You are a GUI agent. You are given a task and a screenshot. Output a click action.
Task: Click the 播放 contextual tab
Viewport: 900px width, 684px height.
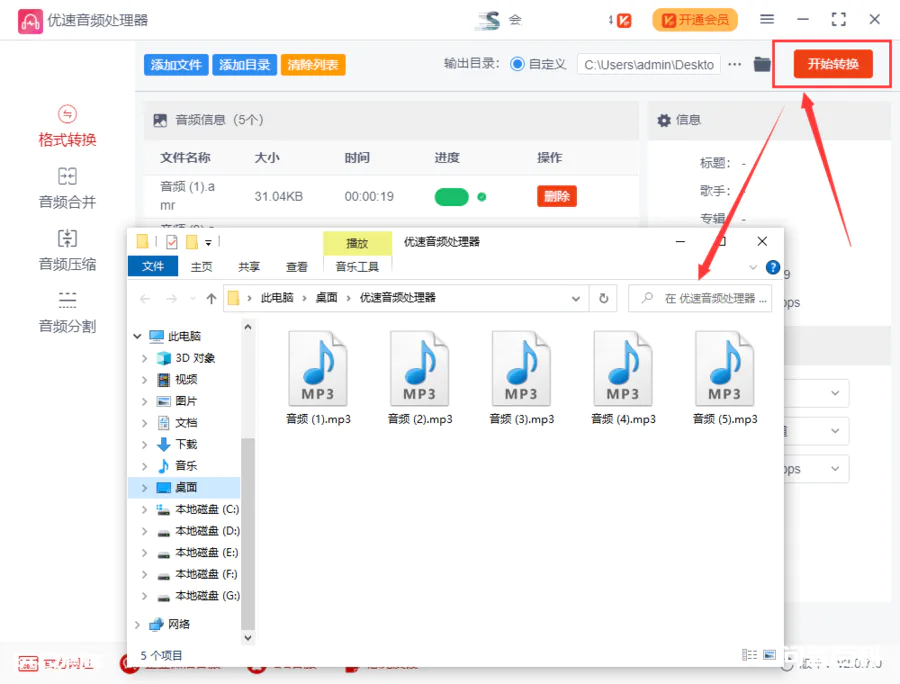point(357,243)
